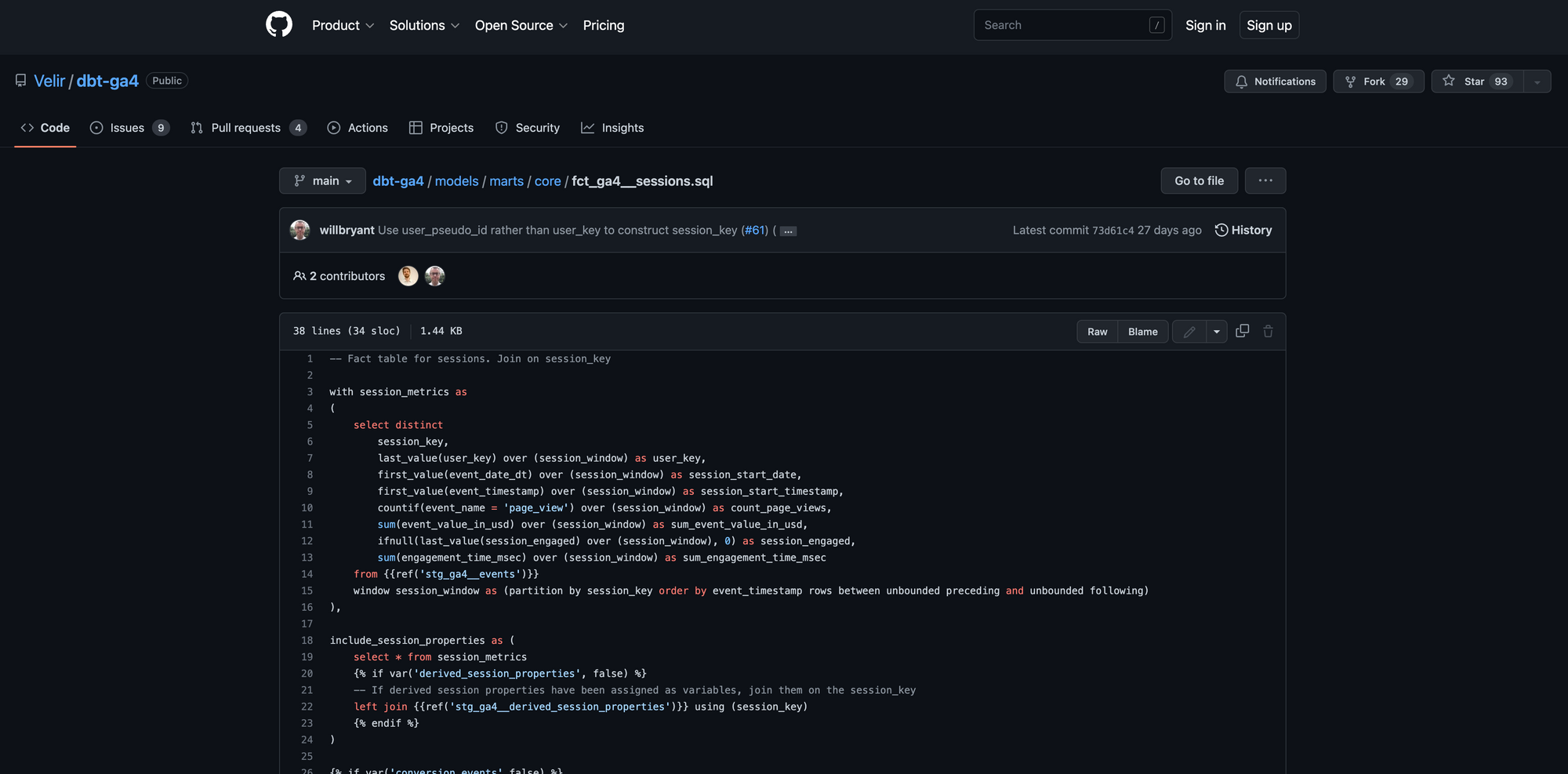Click the Blame button
This screenshot has height=774, width=1568.
click(x=1142, y=332)
